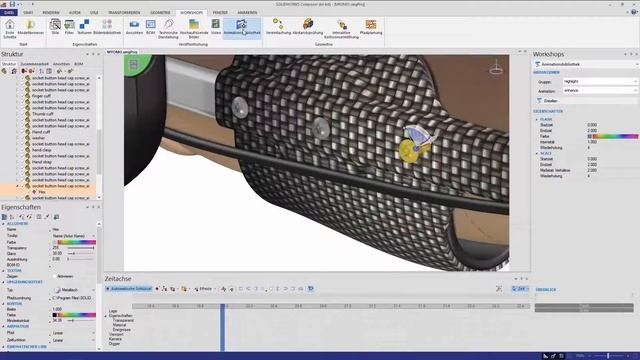640x360 pixels.
Task: Click the green view-mode icon in the viewport
Action: (x=133, y=64)
